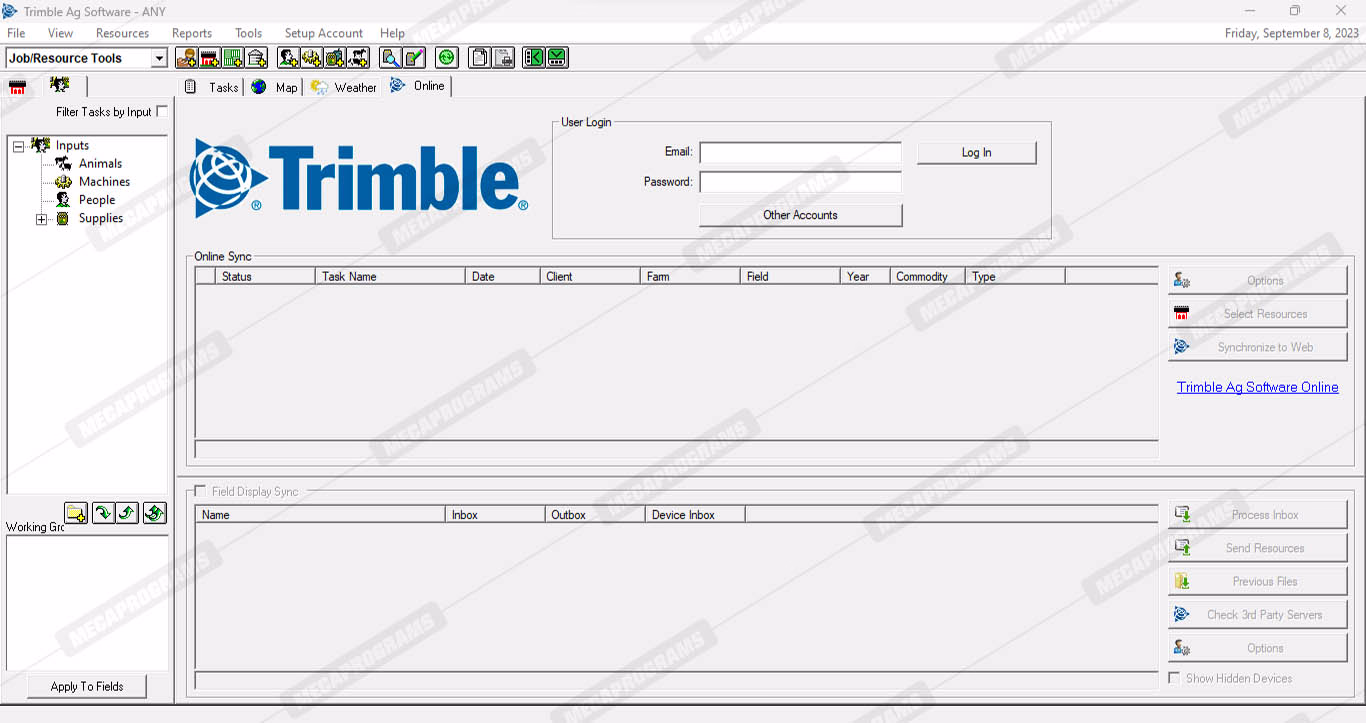Click the add working group folder icon
The width and height of the screenshot is (1366, 723).
76,513
